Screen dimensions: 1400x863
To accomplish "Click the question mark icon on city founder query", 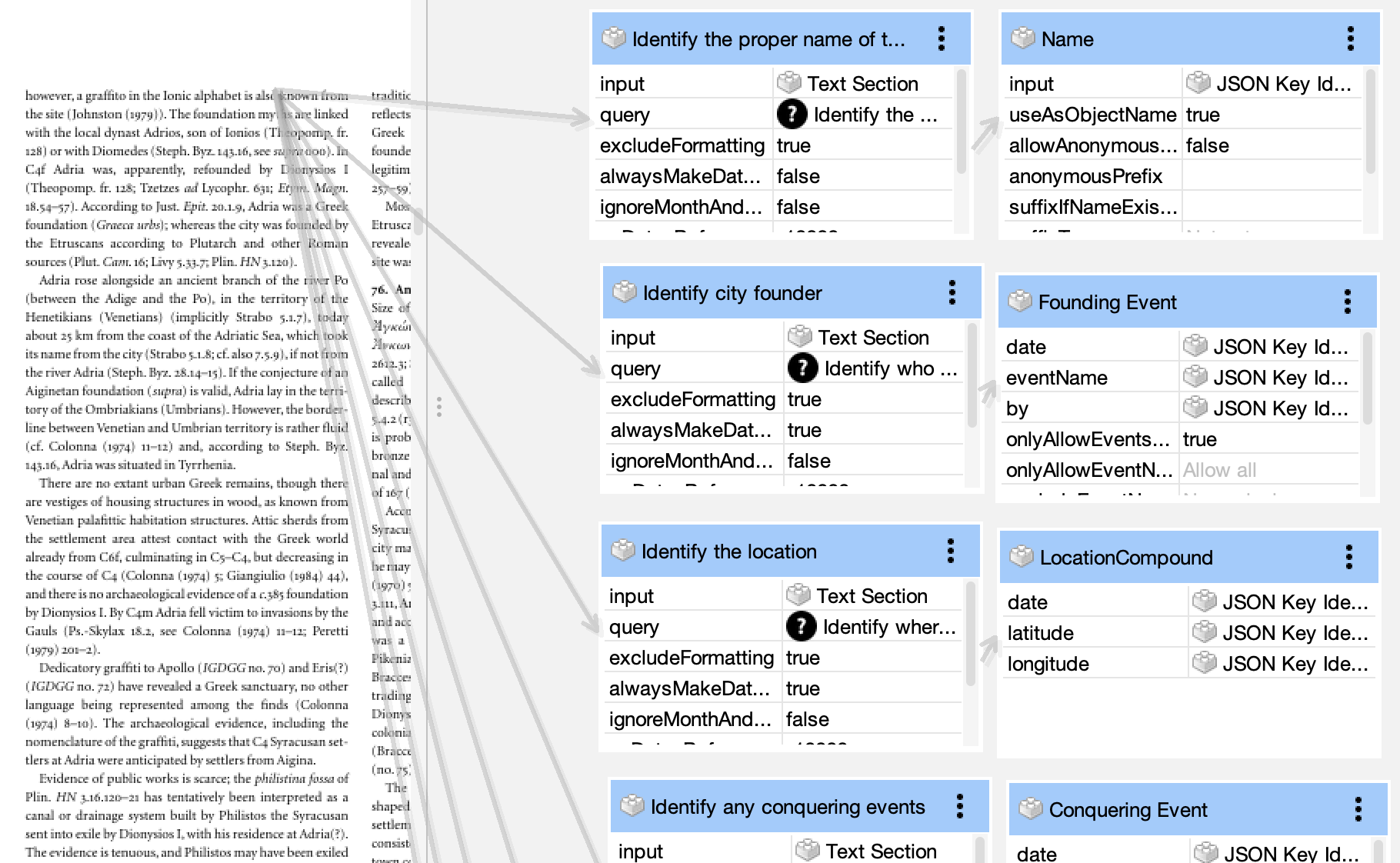I will 802,368.
